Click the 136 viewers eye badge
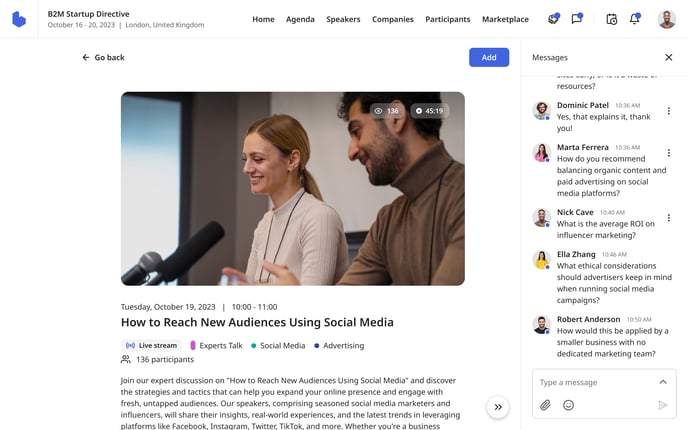688x430 pixels. (x=386, y=111)
